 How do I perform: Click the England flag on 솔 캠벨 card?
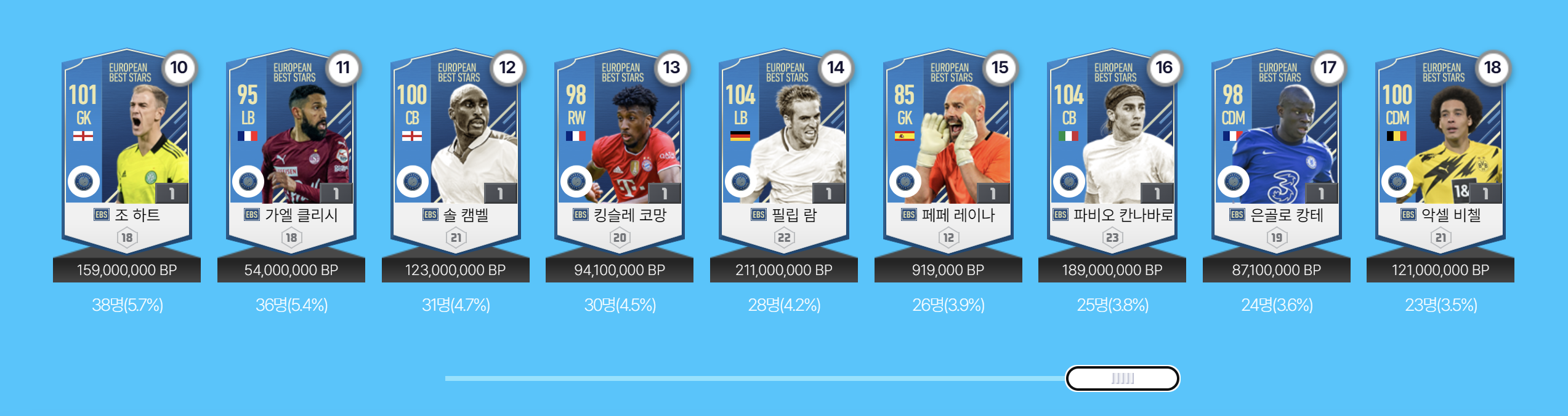coord(412,136)
